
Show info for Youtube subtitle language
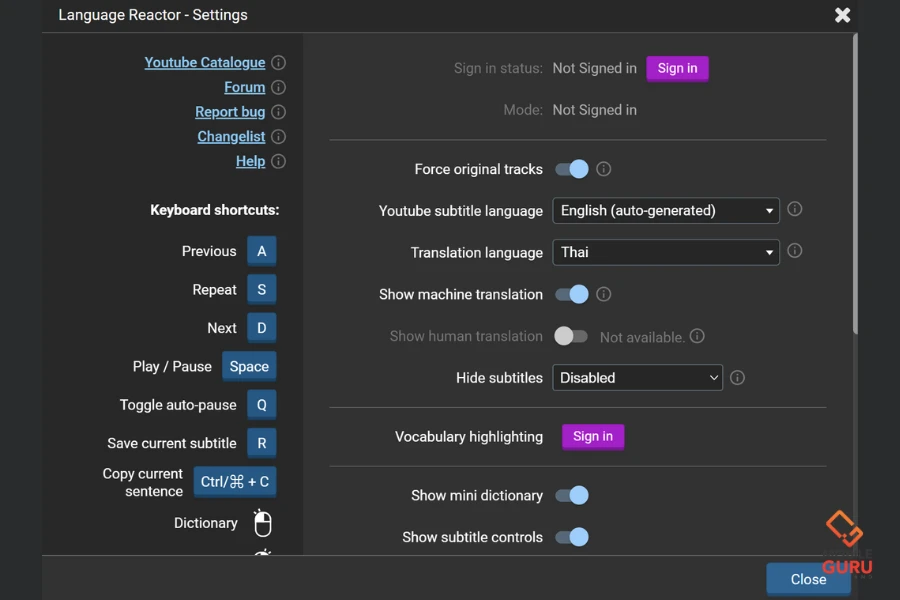coord(794,209)
